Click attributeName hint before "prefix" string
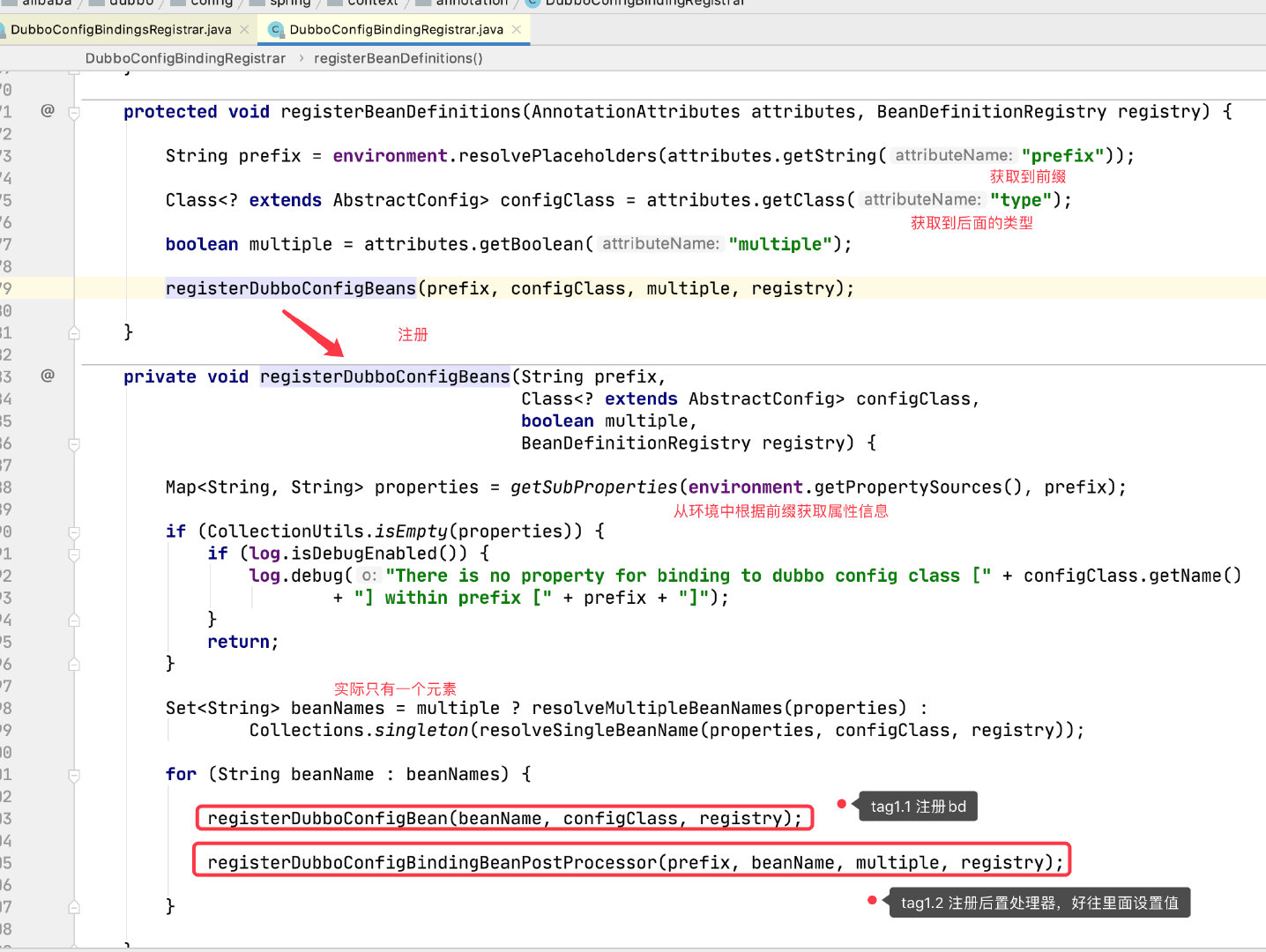 [x=954, y=155]
